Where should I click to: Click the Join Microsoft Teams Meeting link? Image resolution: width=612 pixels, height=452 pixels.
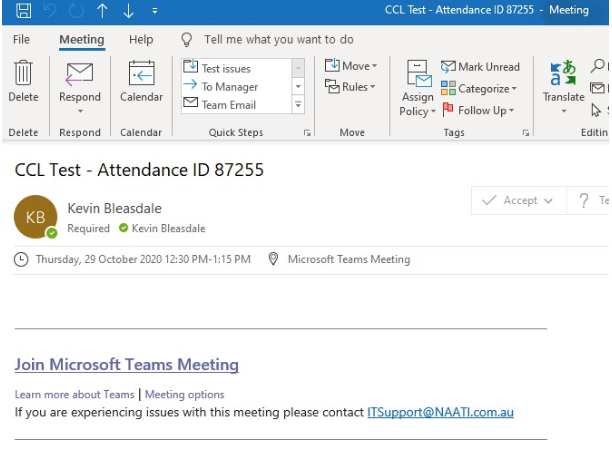pyautogui.click(x=126, y=365)
